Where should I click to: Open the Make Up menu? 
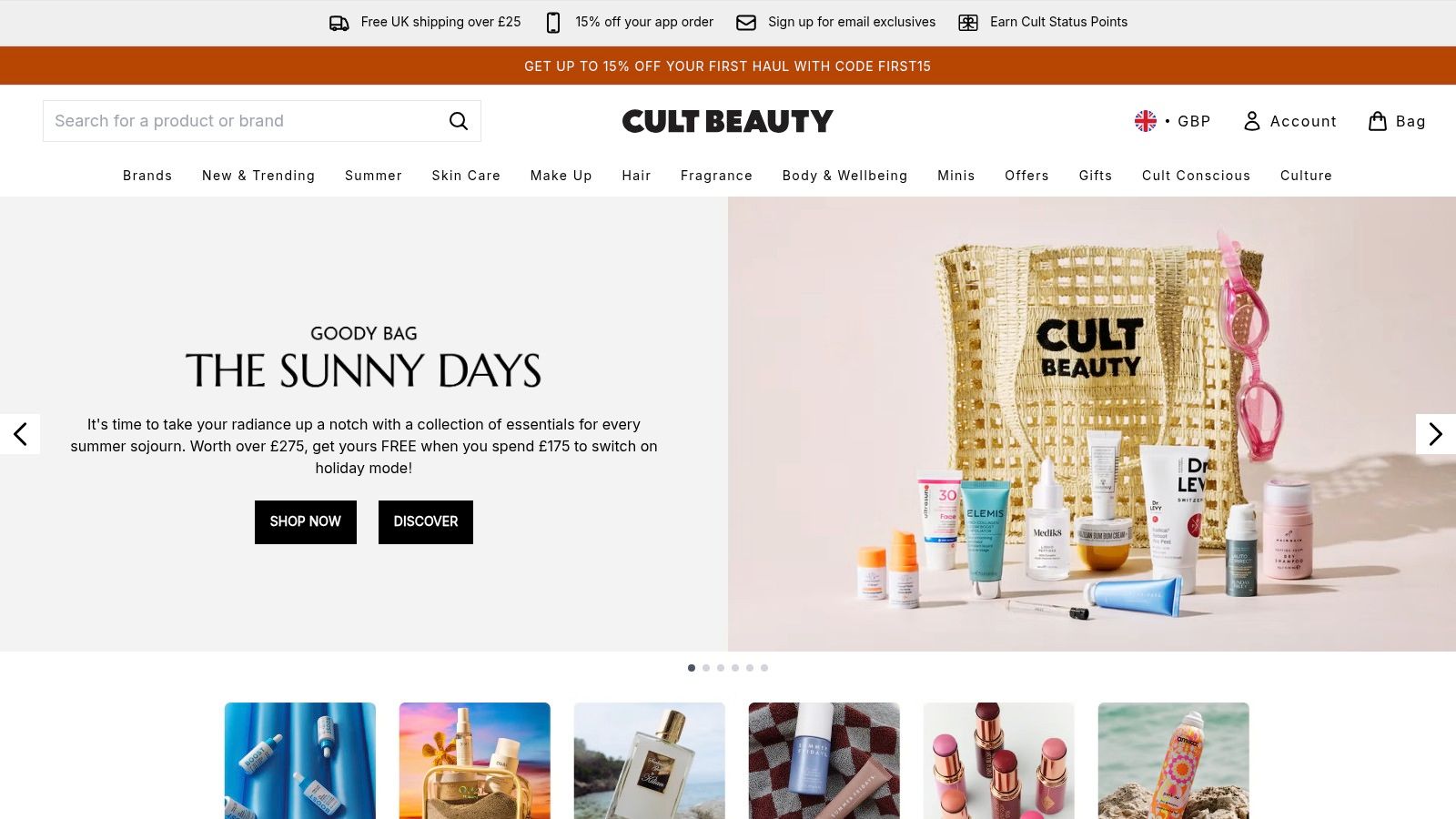click(561, 176)
